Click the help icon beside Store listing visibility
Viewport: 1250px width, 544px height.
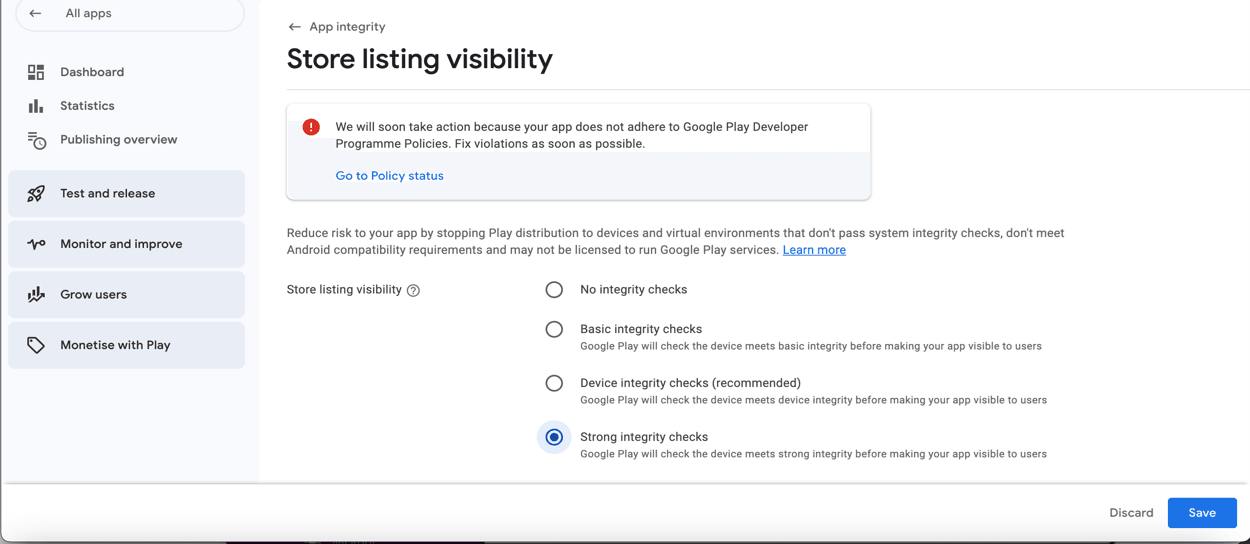click(x=413, y=290)
